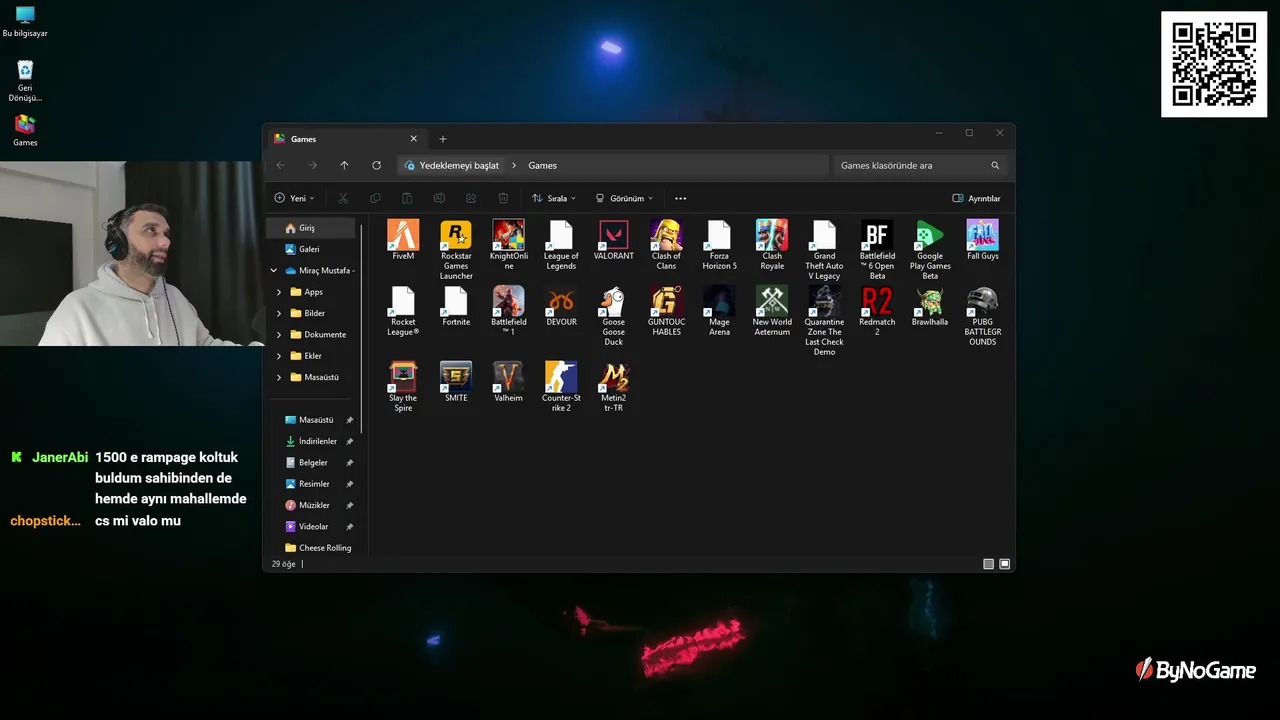Select Battlefield 6 Open Beta icon
This screenshot has height=720, width=1280.
click(x=877, y=250)
